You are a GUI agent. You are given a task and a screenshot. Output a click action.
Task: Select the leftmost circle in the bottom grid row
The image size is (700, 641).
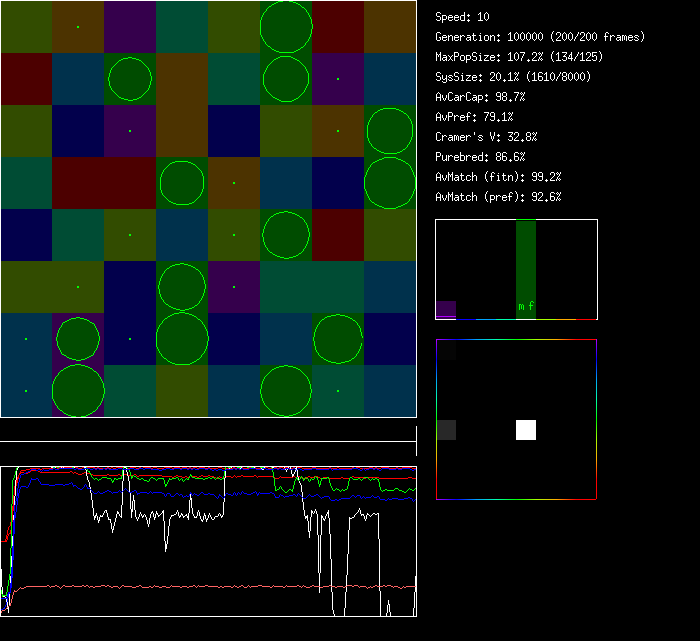(x=78, y=390)
